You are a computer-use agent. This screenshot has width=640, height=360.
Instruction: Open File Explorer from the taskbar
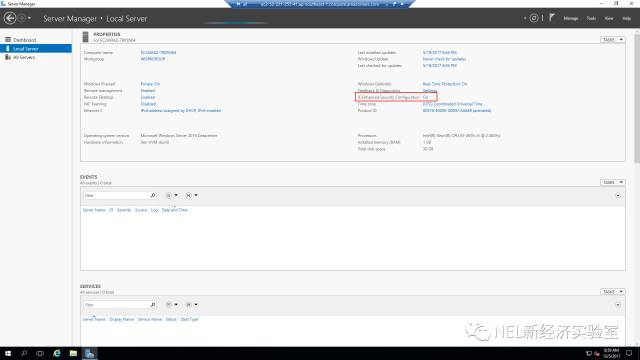tap(73, 353)
